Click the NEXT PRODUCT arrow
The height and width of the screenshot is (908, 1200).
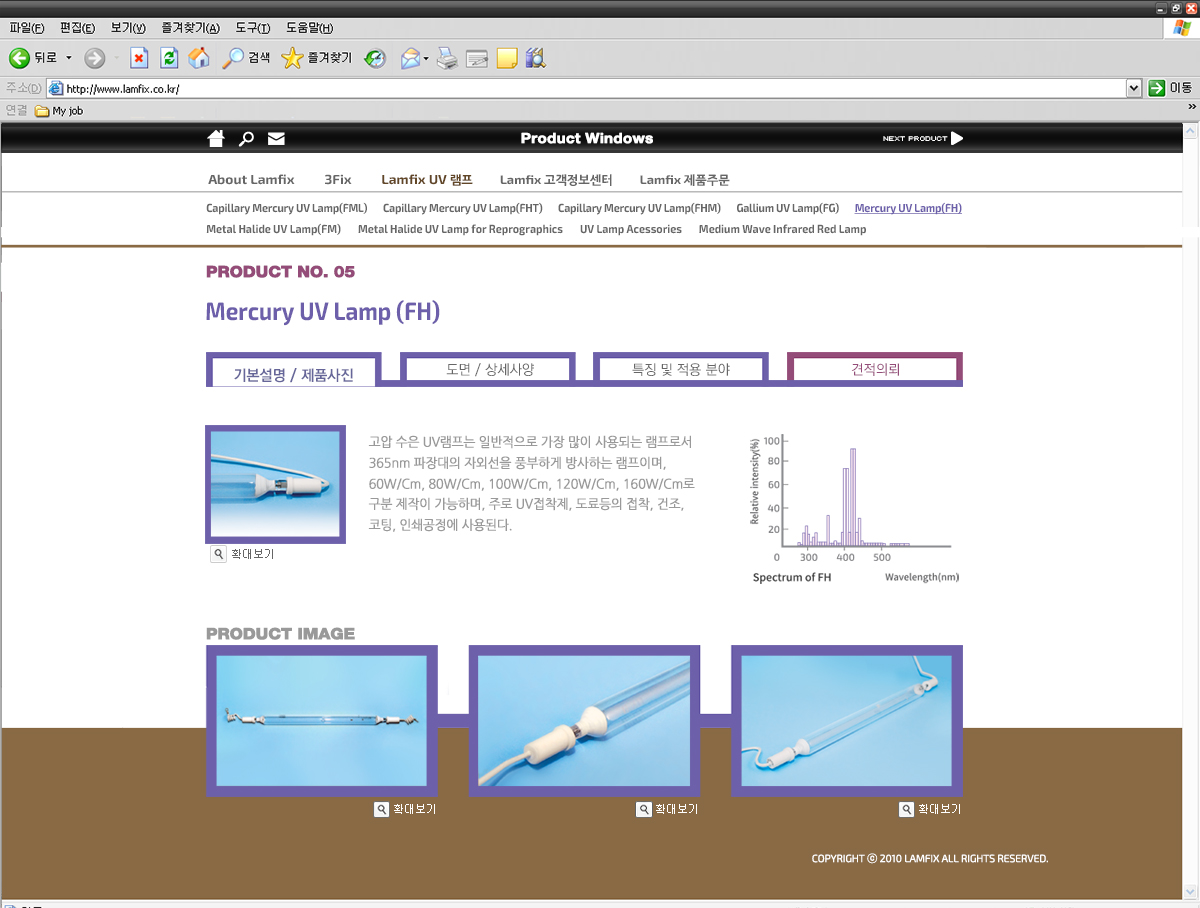coord(956,138)
